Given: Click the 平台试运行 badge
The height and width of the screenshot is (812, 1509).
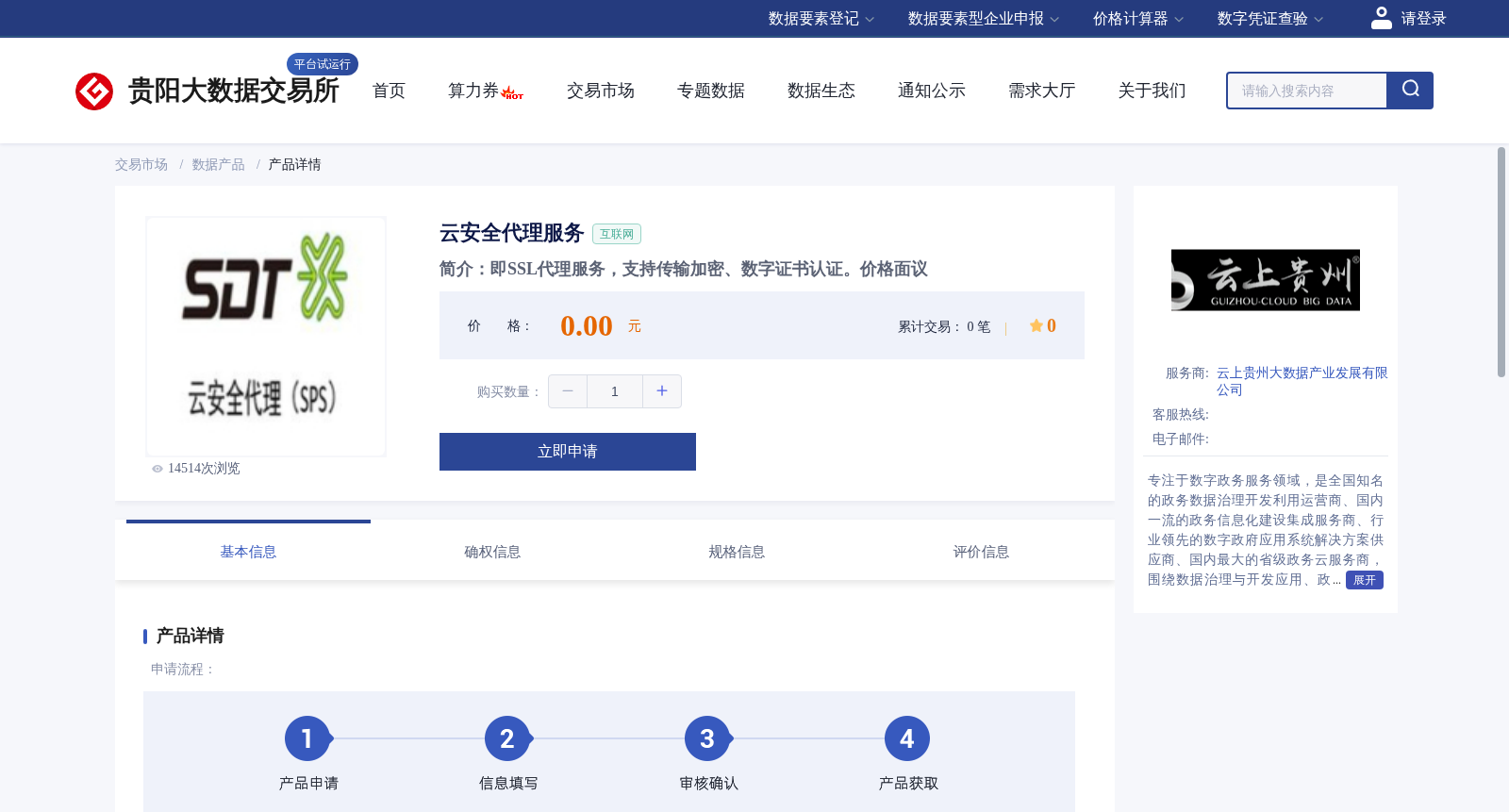Looking at the screenshot, I should click(323, 64).
